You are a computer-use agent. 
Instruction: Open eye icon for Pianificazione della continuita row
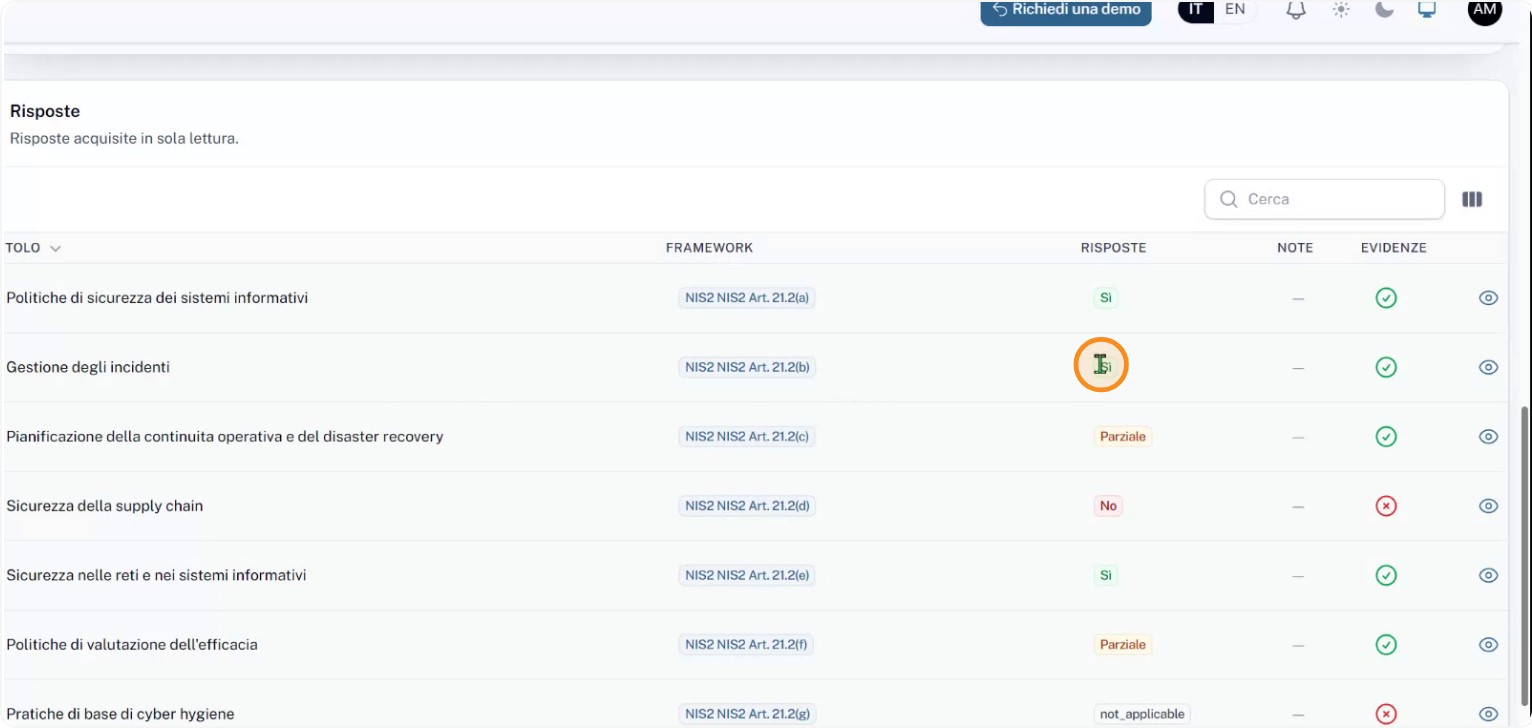point(1488,437)
